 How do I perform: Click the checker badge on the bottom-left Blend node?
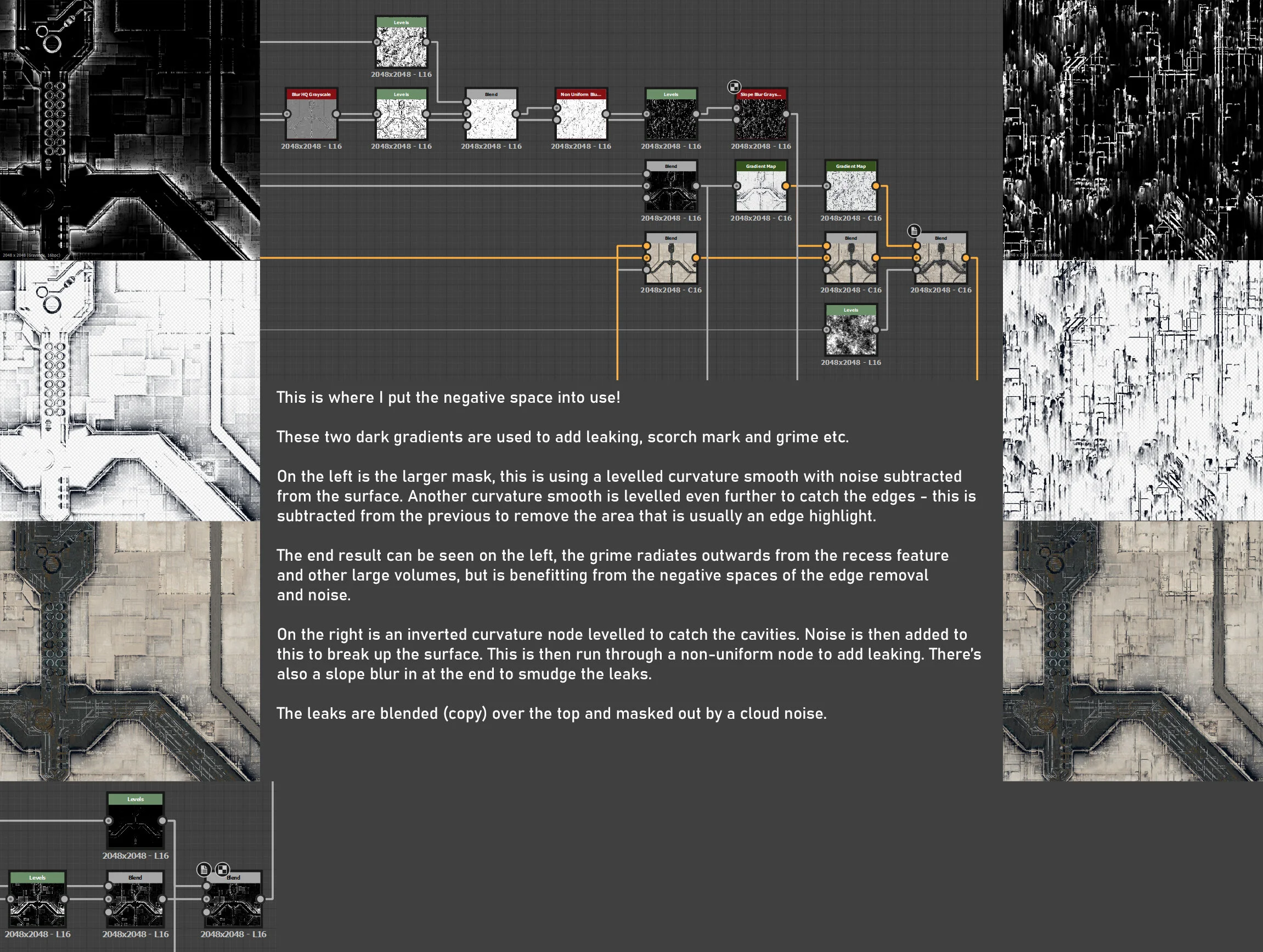[x=222, y=869]
